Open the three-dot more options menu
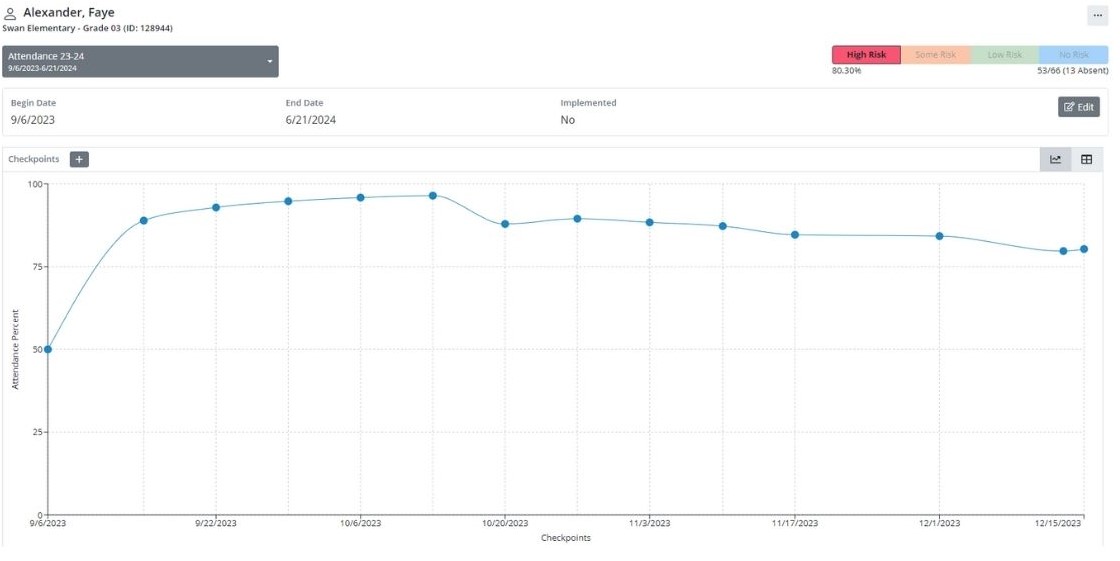Viewport: 1120px width, 561px height. point(1097,15)
